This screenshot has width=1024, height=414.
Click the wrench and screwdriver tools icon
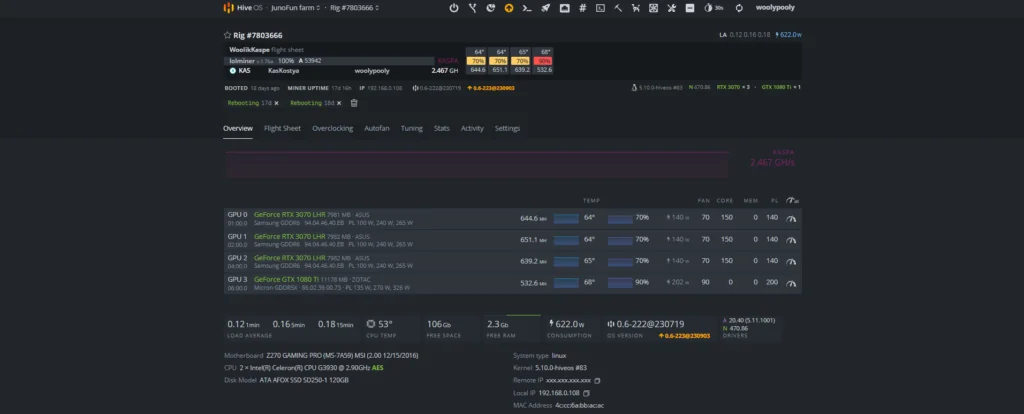(x=671, y=8)
